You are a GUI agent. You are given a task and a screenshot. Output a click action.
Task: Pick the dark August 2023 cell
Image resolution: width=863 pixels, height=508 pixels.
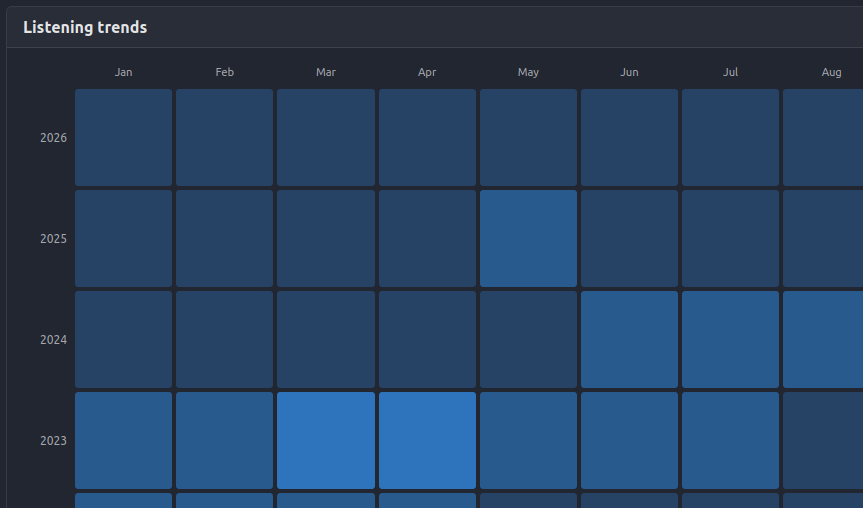coord(823,440)
